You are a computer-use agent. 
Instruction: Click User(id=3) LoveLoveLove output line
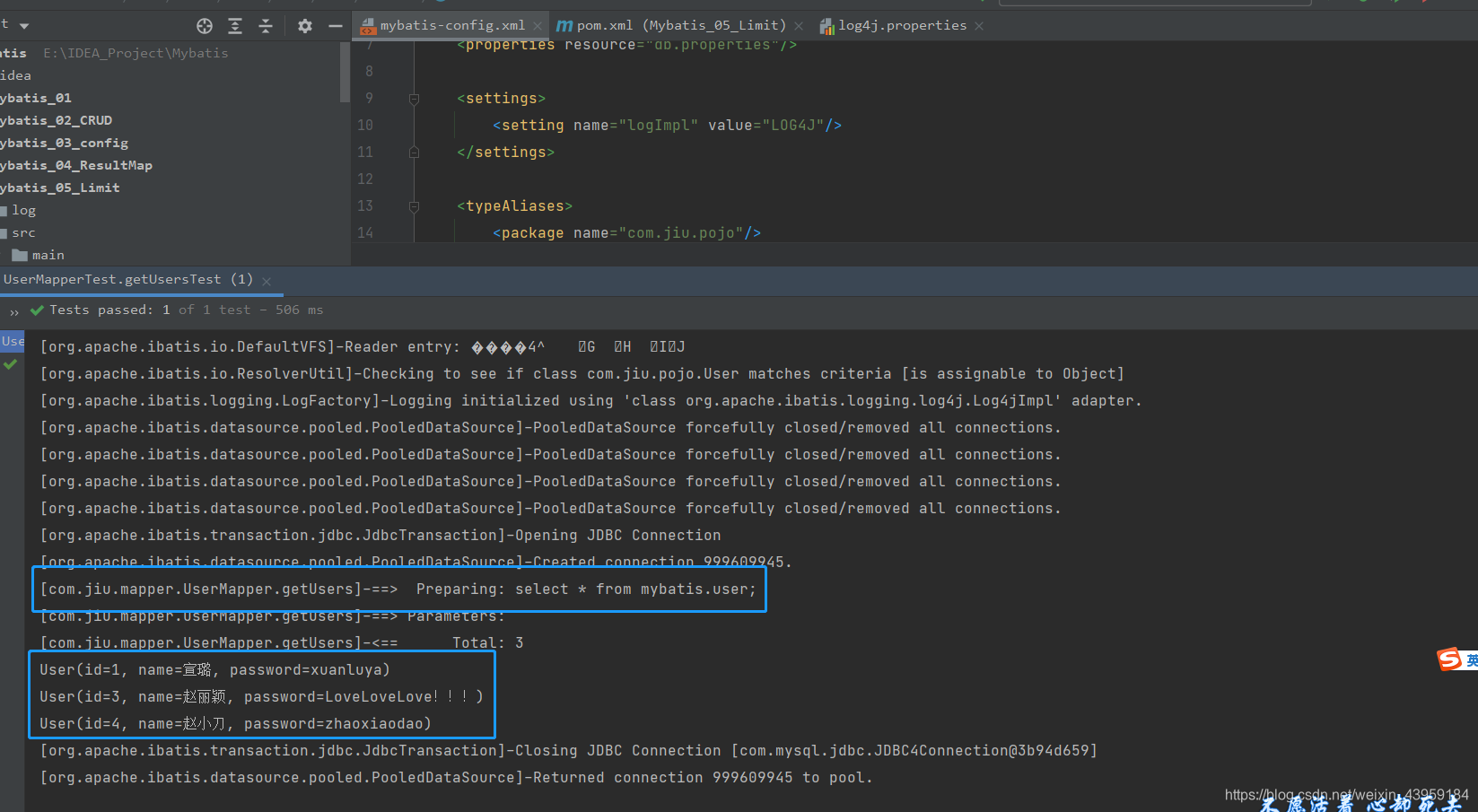coord(262,697)
